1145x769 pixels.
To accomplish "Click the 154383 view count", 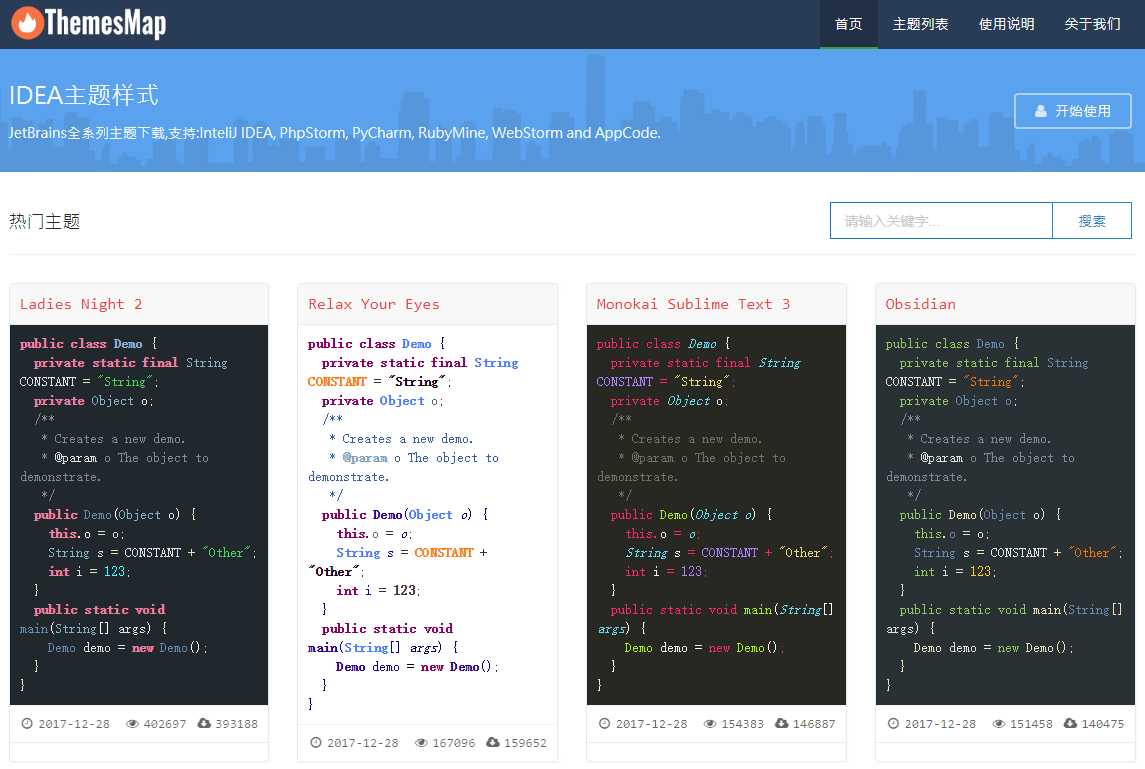I will 743,724.
